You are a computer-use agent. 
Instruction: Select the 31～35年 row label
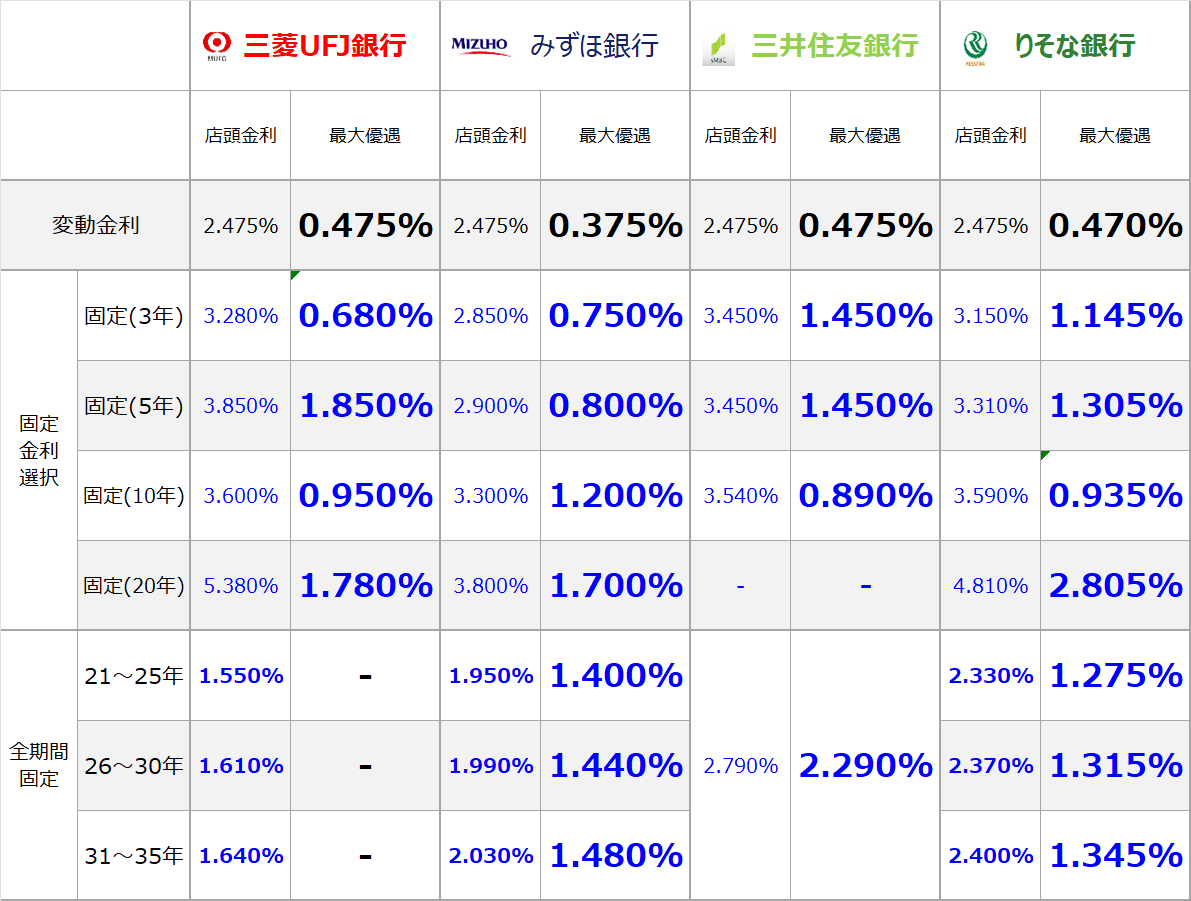134,855
